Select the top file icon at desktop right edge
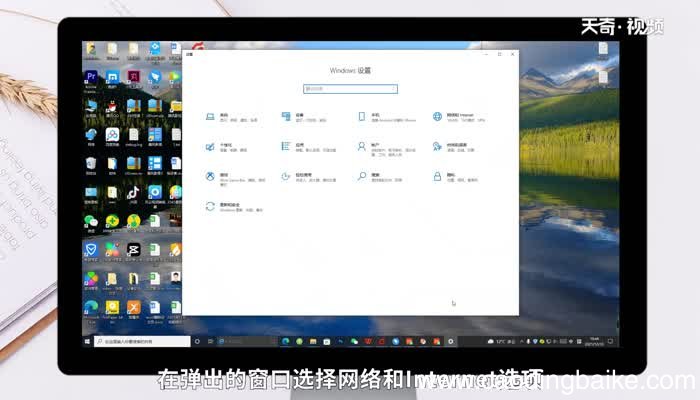 coord(603,50)
